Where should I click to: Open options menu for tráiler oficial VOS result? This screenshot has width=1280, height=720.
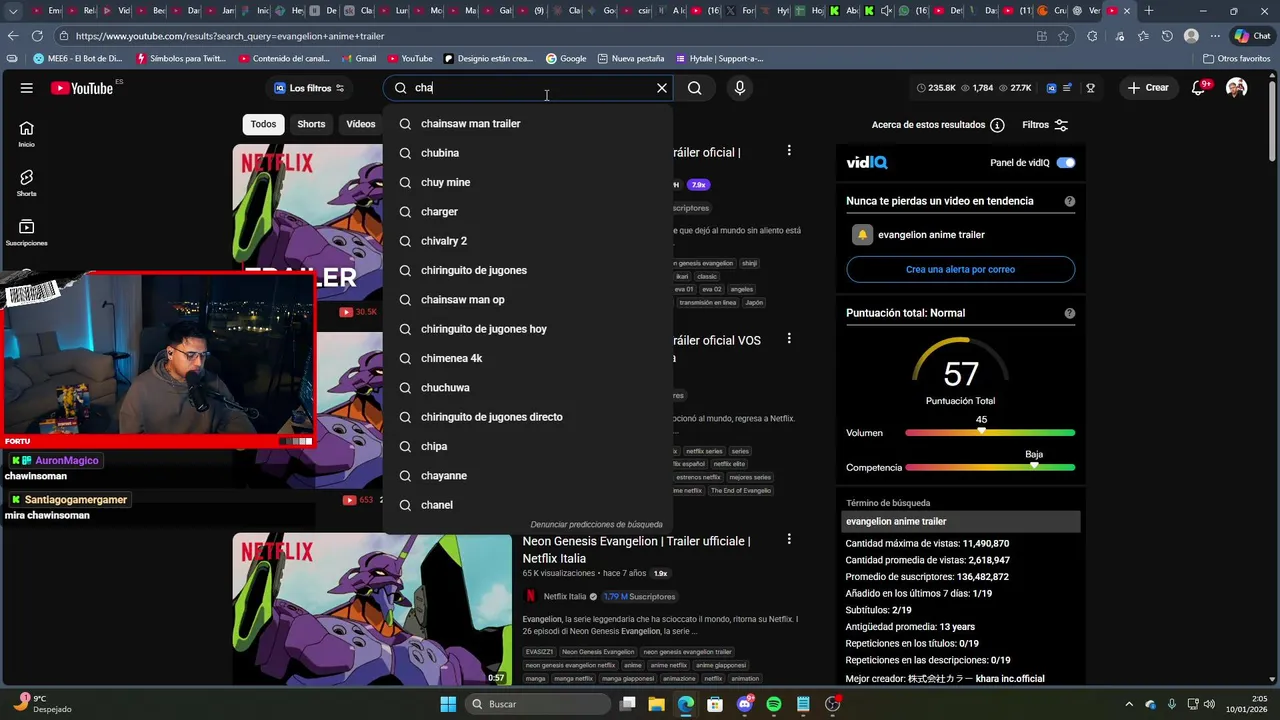[x=789, y=339]
